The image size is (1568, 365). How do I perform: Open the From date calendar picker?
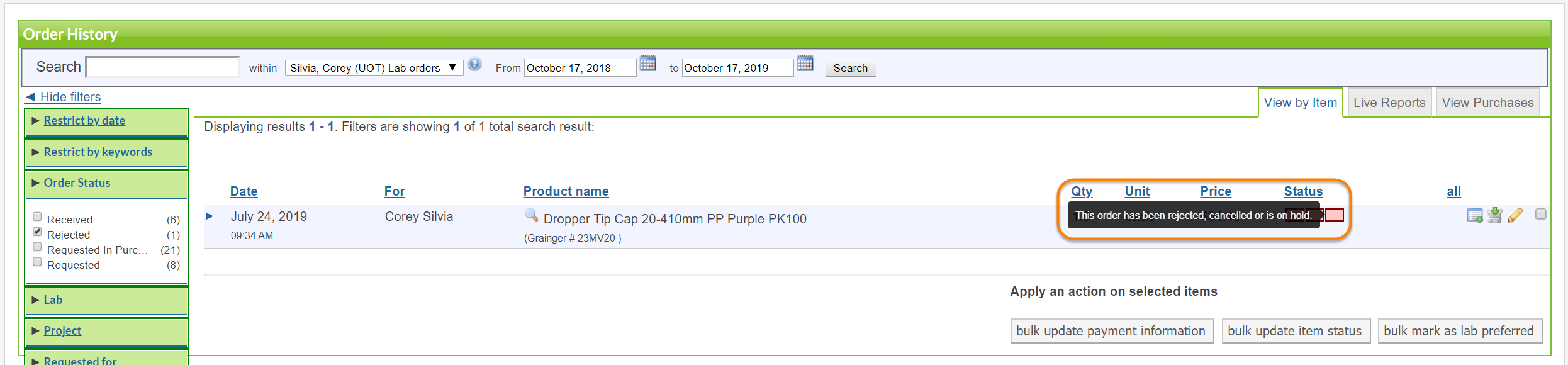647,64
